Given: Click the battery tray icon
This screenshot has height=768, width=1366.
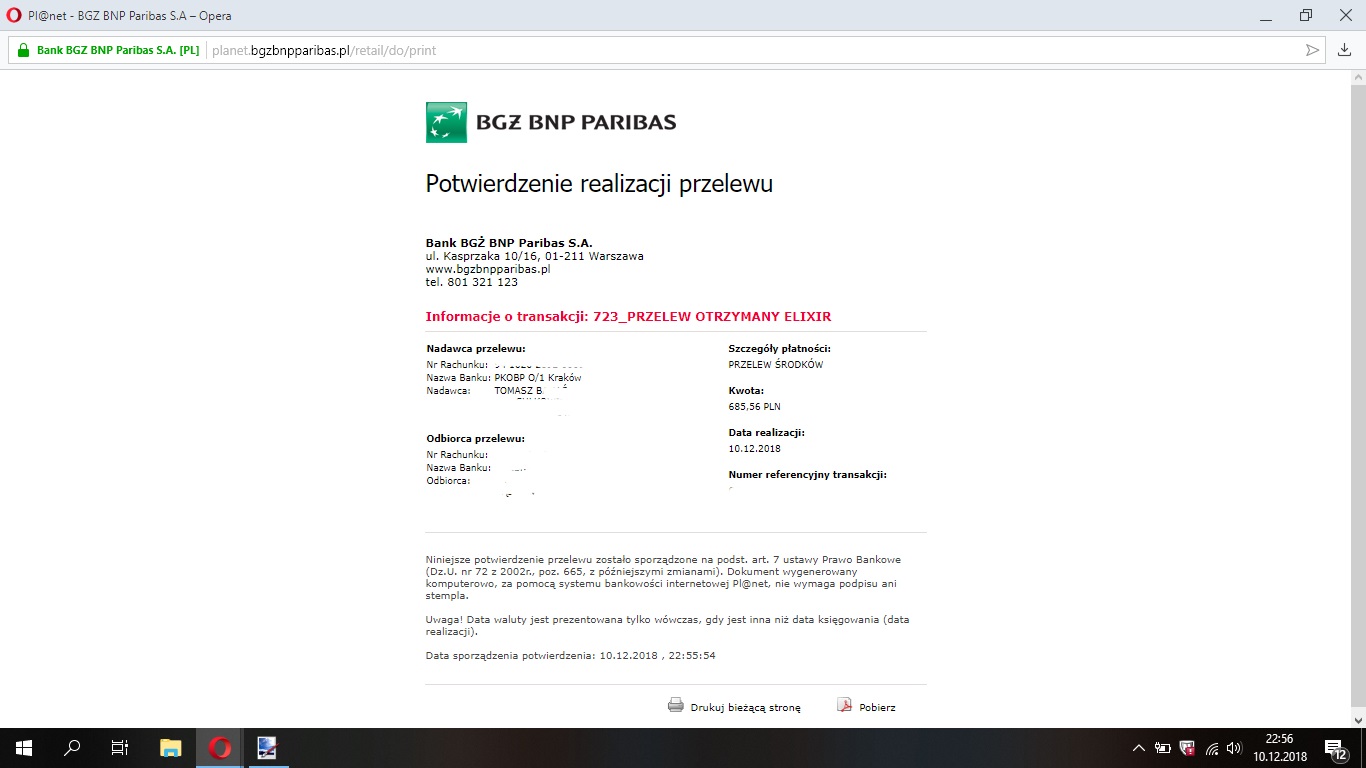Looking at the screenshot, I should pyautogui.click(x=1163, y=748).
